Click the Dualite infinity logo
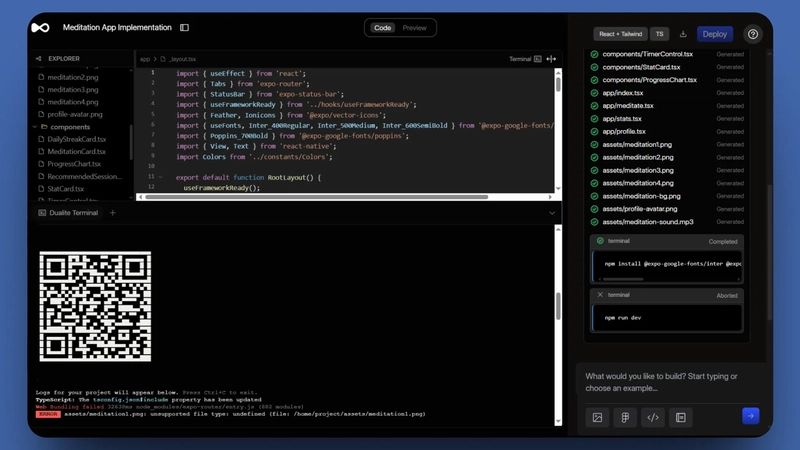Viewport: 800px width, 450px height. [40, 28]
